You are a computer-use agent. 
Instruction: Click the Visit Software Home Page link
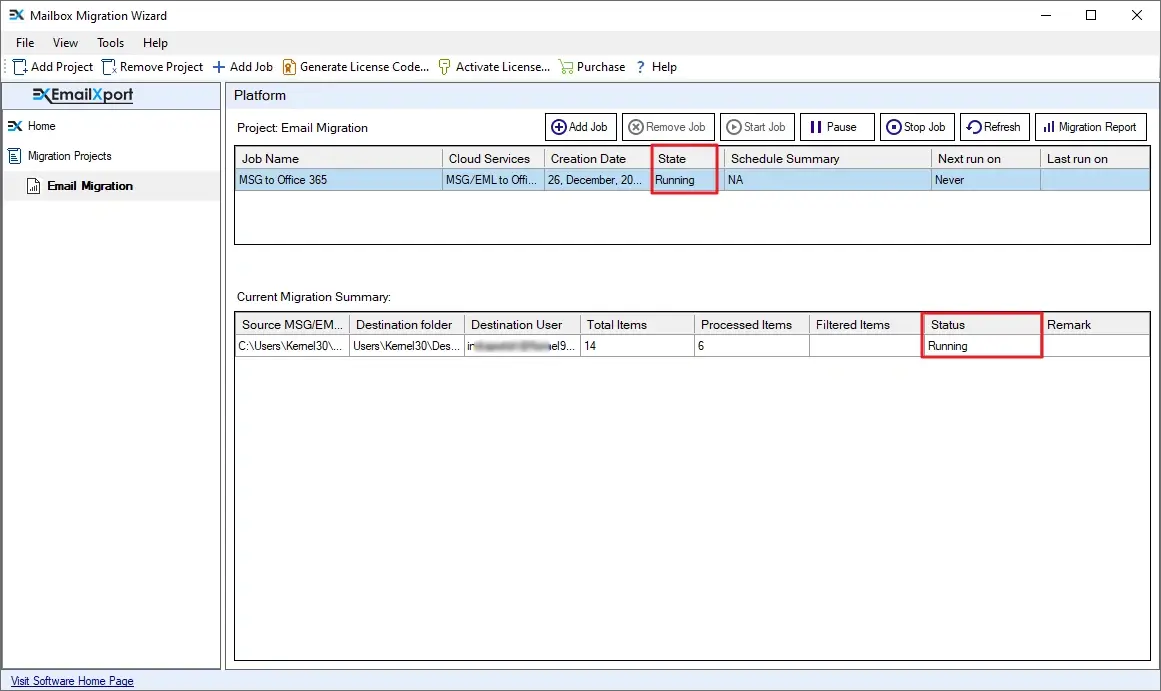tap(71, 681)
